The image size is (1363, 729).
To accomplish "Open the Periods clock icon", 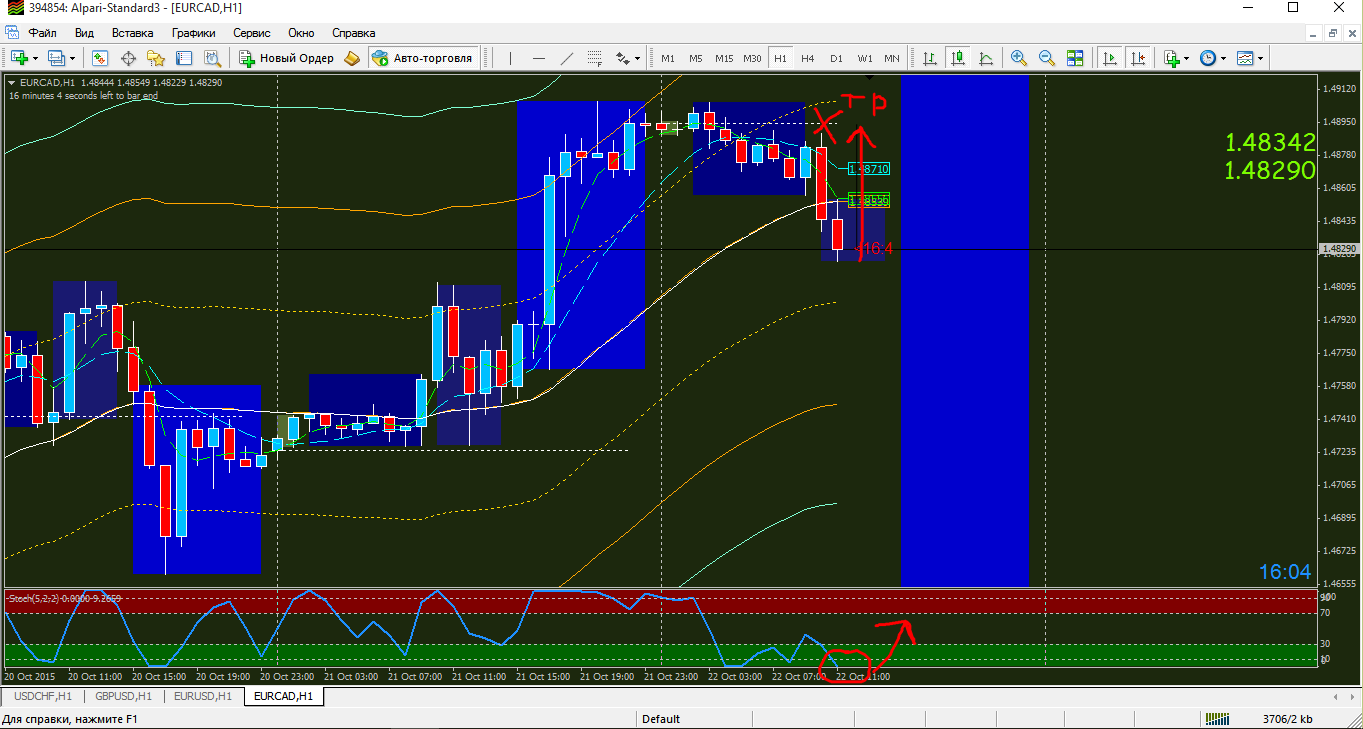I will tap(1208, 58).
